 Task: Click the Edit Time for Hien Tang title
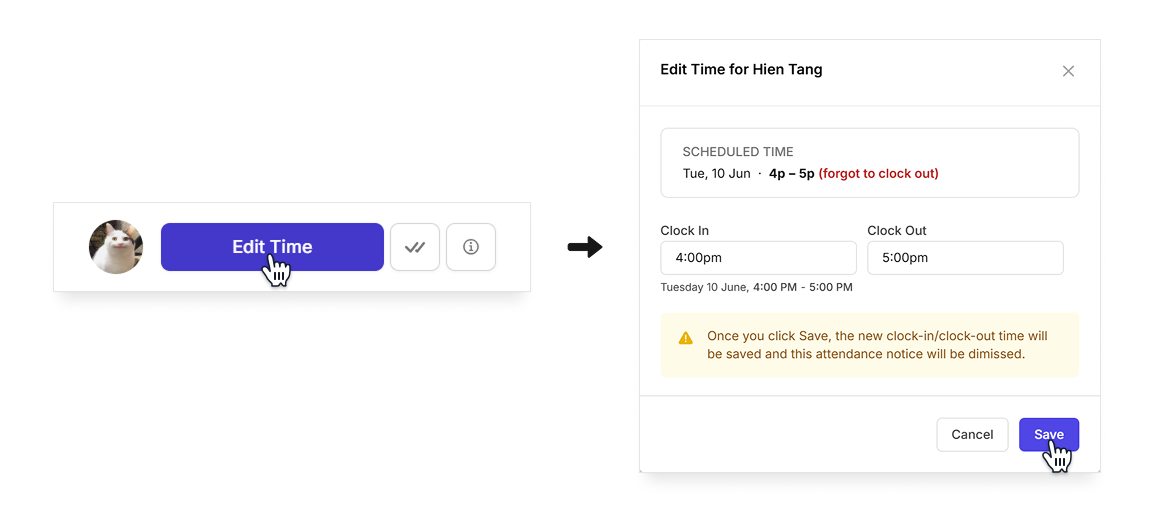[x=741, y=70]
